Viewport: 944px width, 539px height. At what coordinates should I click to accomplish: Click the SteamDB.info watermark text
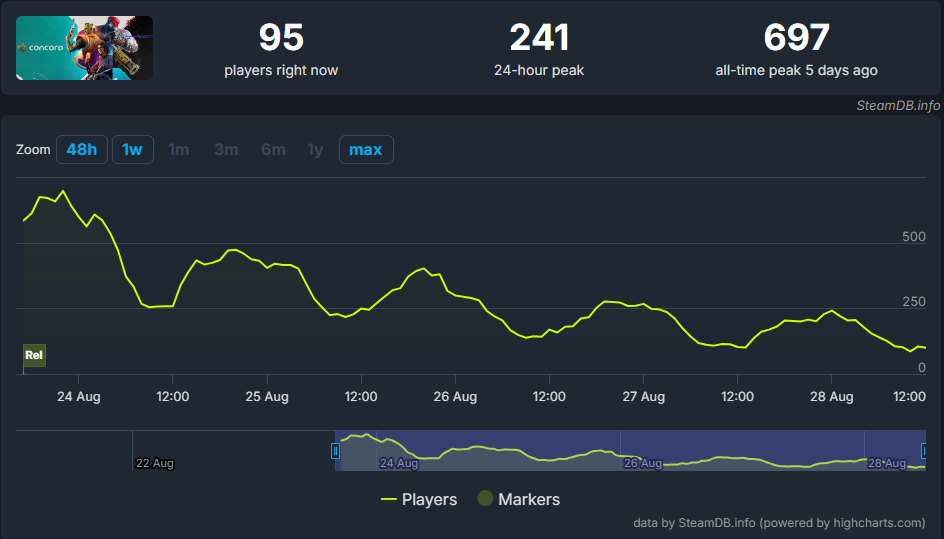898,105
